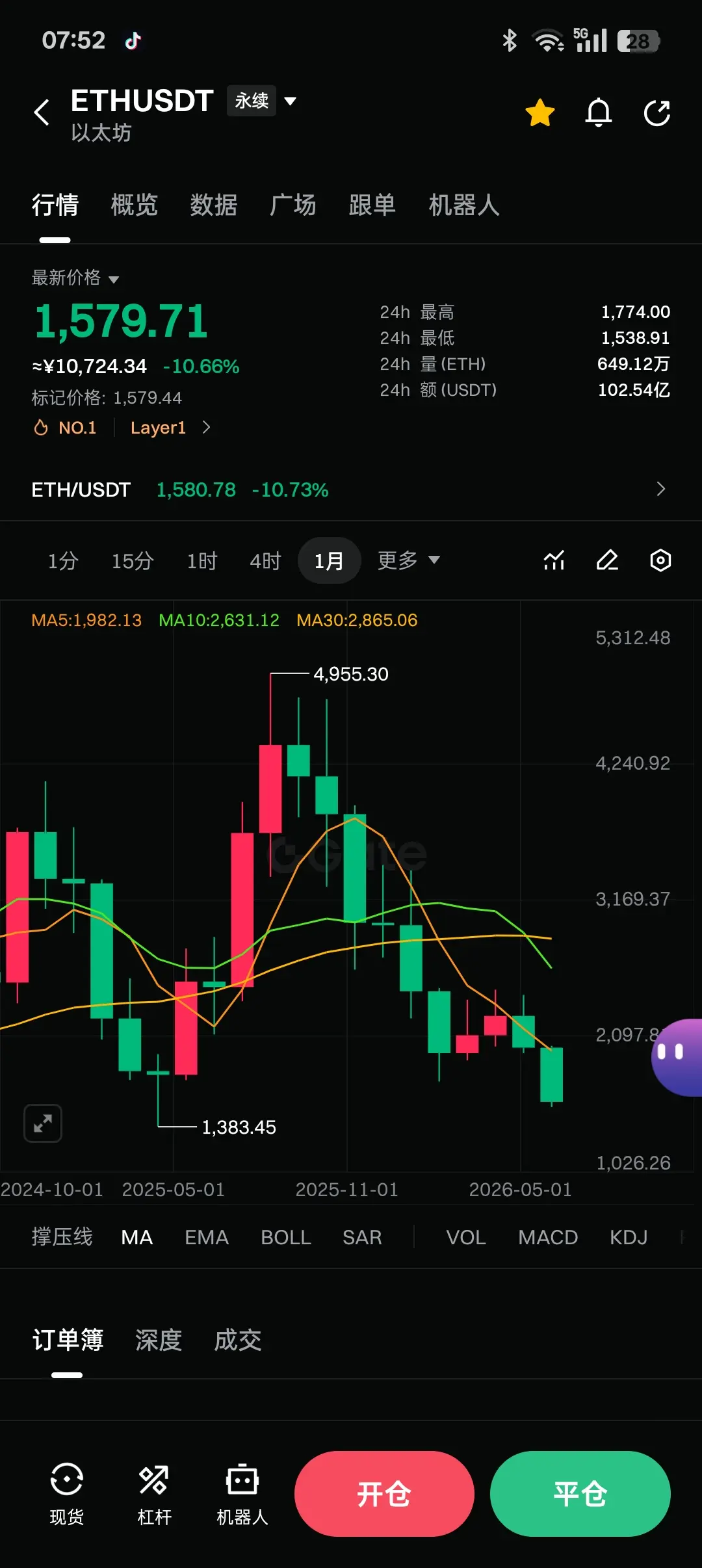Screen dimensions: 702x1568
Task: Enable the EMA indicator
Action: [x=207, y=1237]
